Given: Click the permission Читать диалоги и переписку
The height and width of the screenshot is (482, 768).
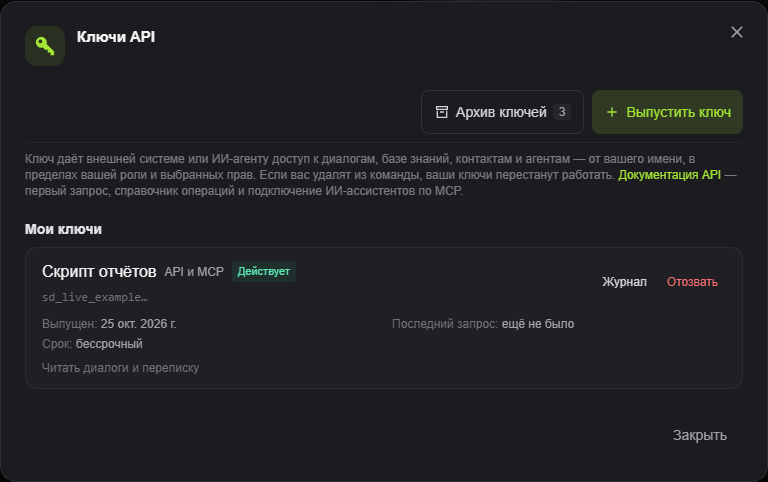Looking at the screenshot, I should [x=120, y=368].
